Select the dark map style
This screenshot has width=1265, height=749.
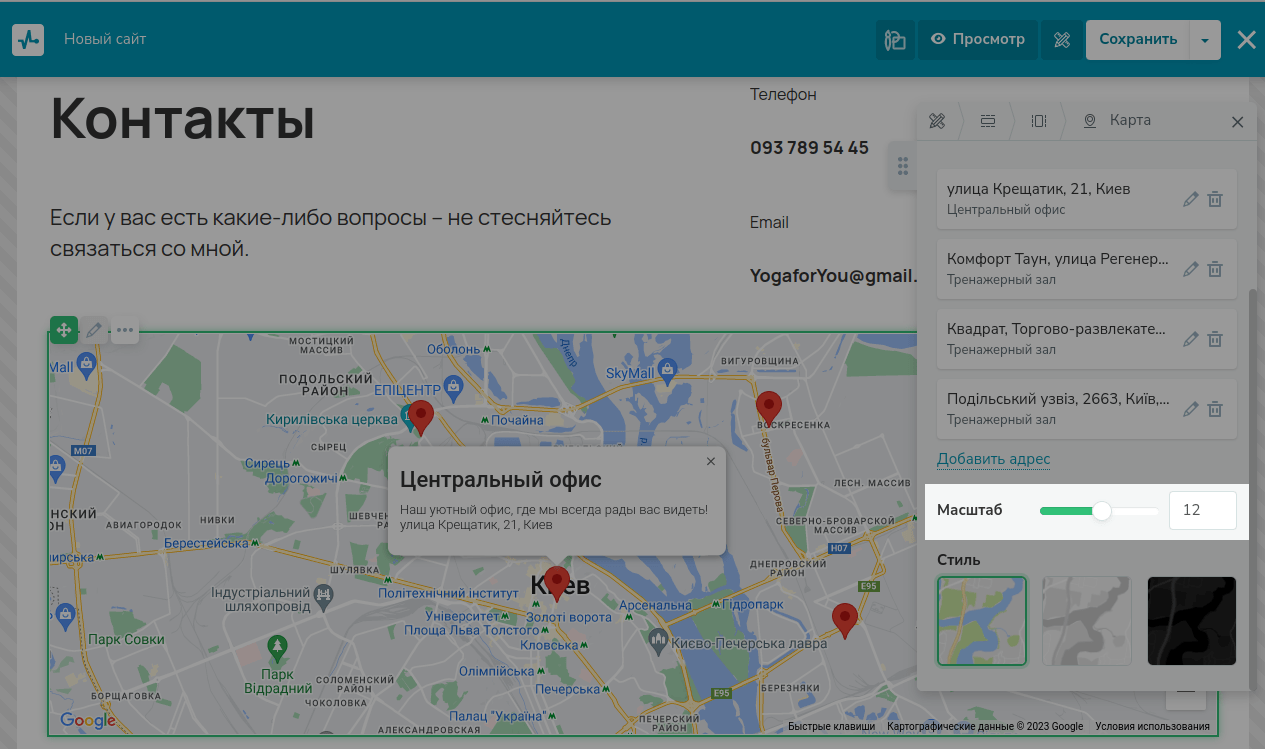[x=1192, y=621]
